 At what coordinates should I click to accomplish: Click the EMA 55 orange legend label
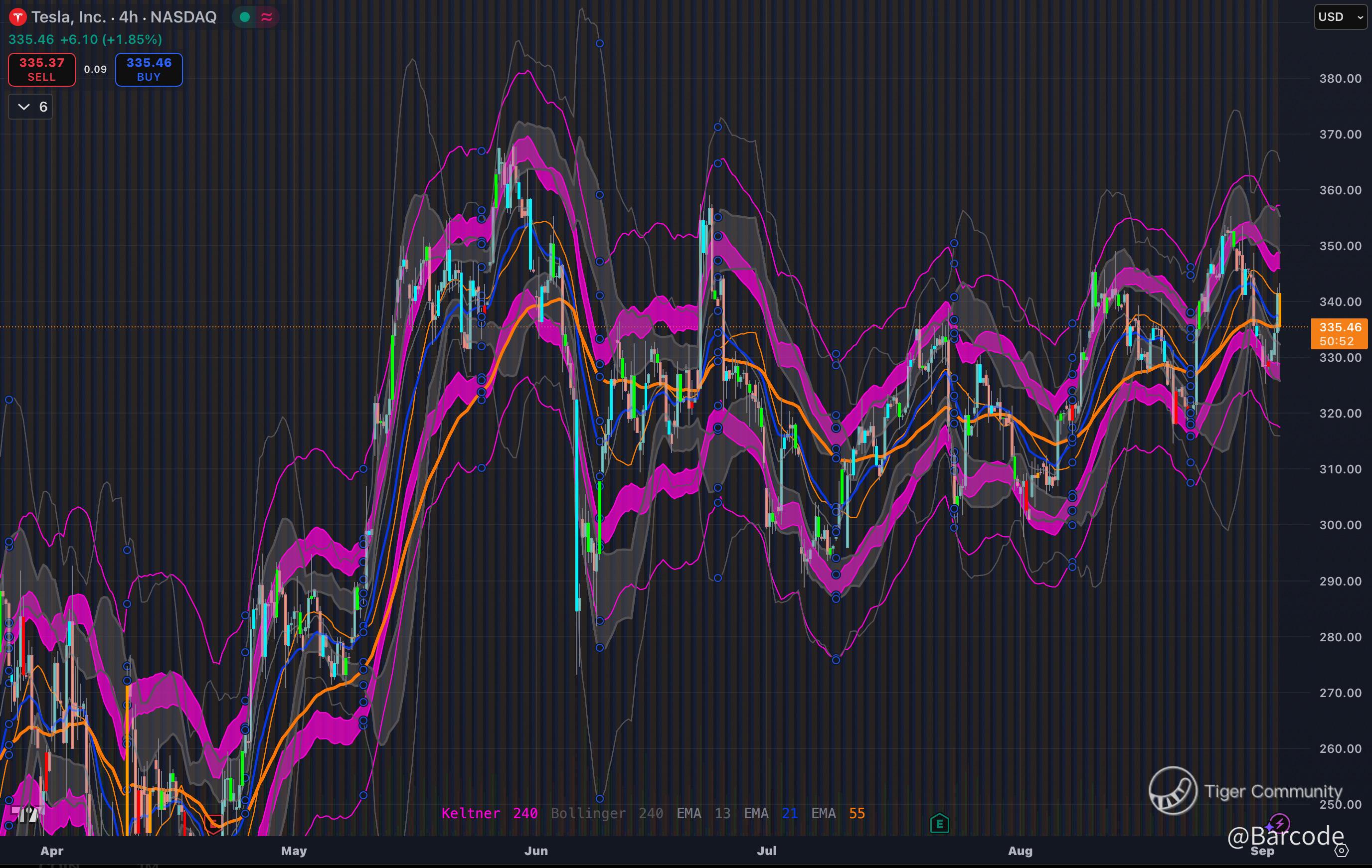pyautogui.click(x=838, y=813)
